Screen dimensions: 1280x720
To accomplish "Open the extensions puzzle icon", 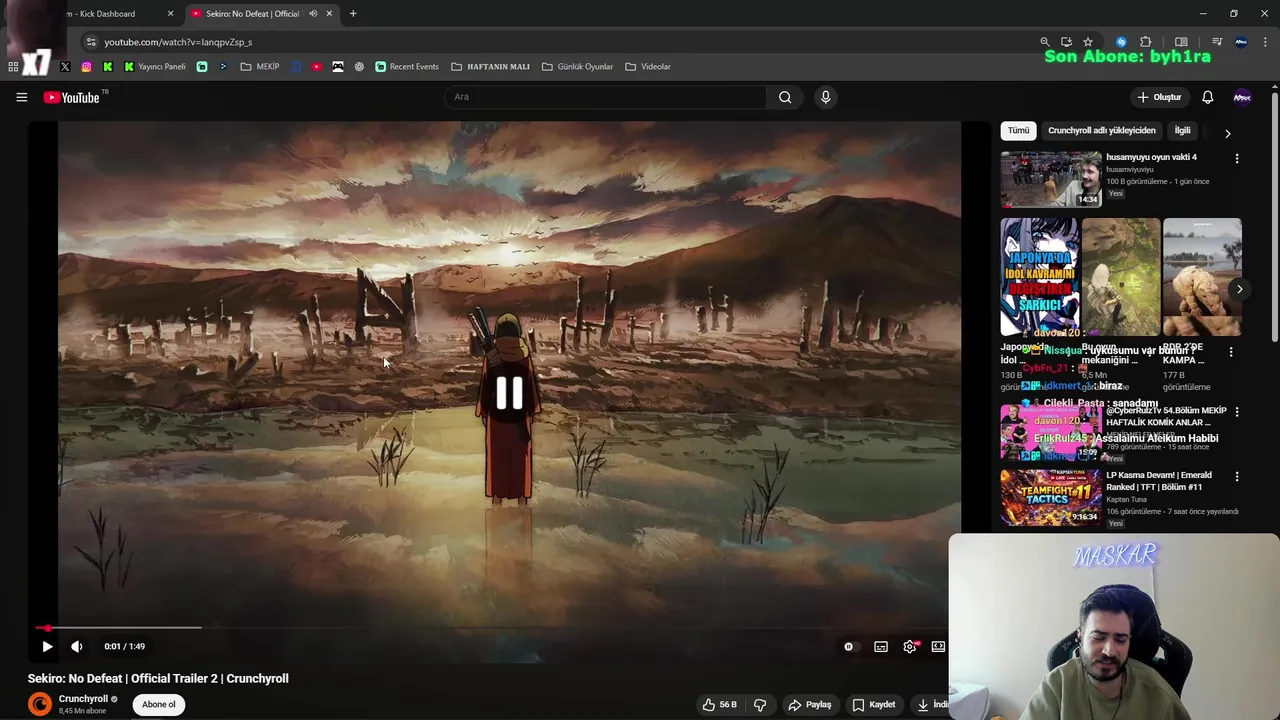I will click(1146, 42).
